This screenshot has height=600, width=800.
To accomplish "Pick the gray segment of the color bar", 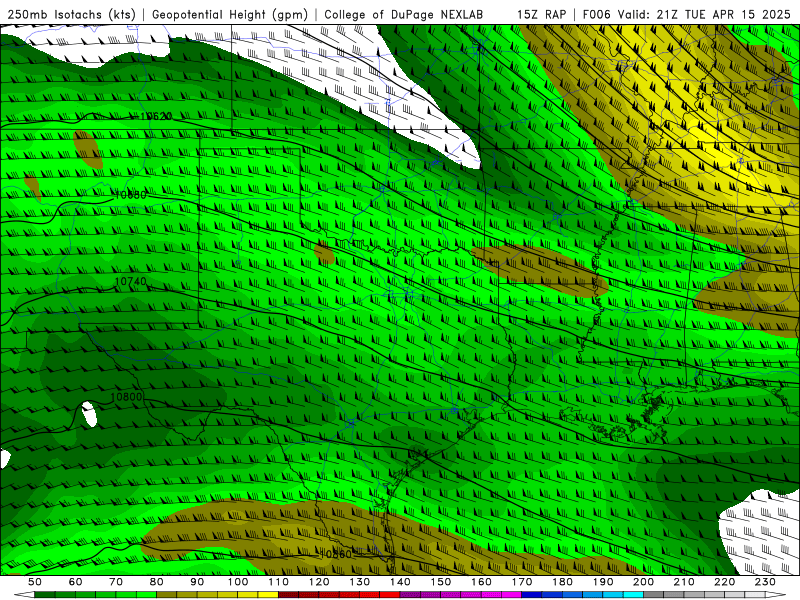I will 654,595.
